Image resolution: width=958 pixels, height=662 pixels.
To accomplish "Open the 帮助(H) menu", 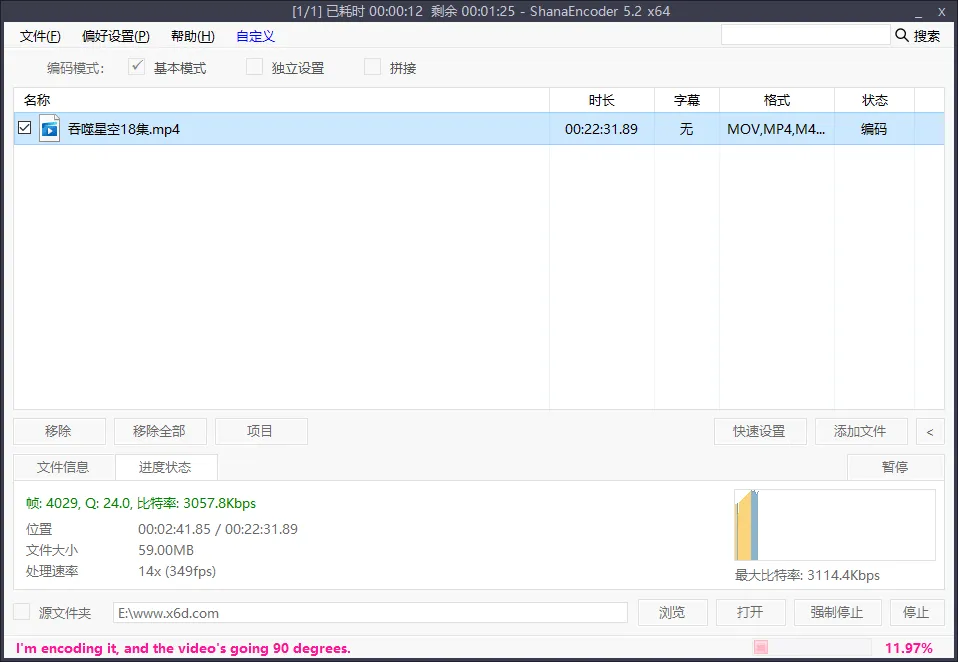I will 192,36.
